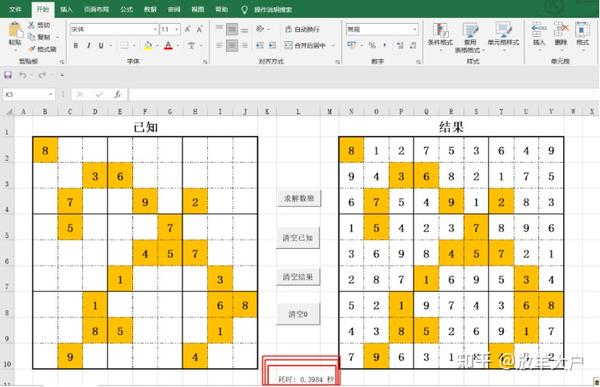Click the text orientation icon
This screenshot has height=387, width=600.
[260, 29]
